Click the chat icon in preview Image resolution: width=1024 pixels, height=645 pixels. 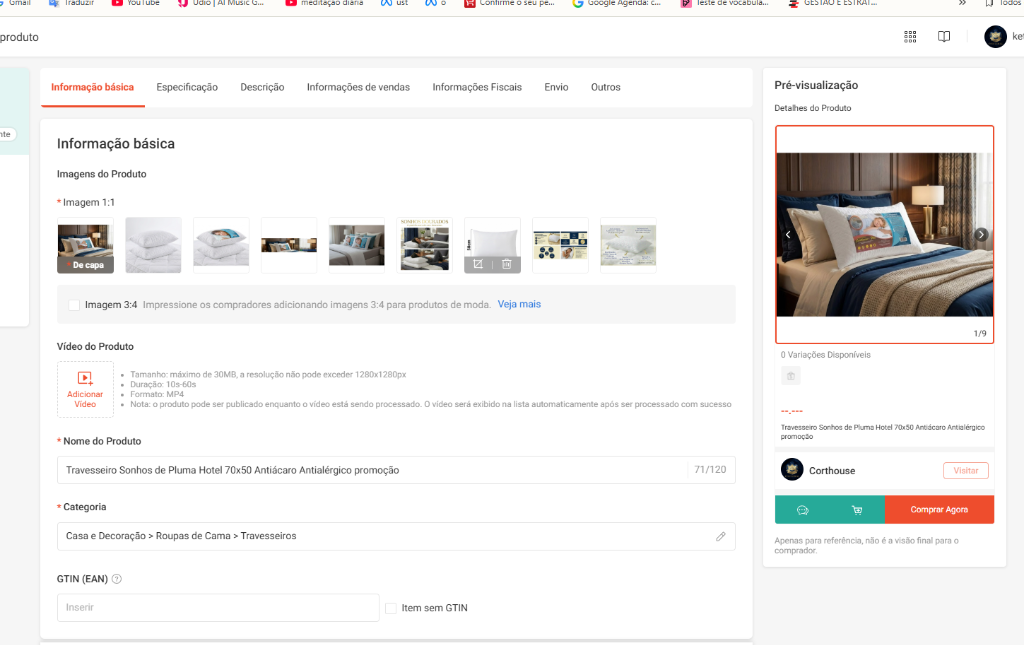click(802, 510)
